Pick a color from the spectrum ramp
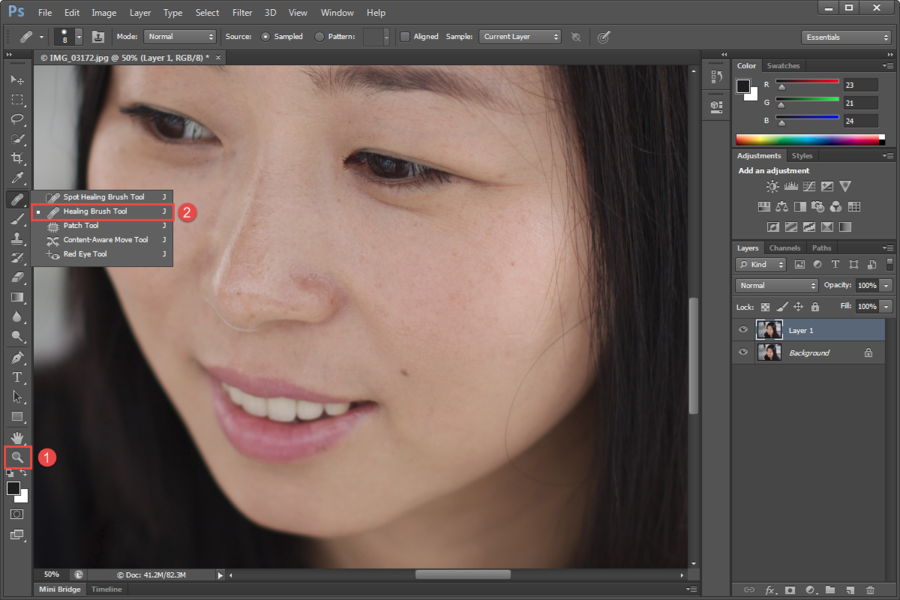 (x=810, y=140)
